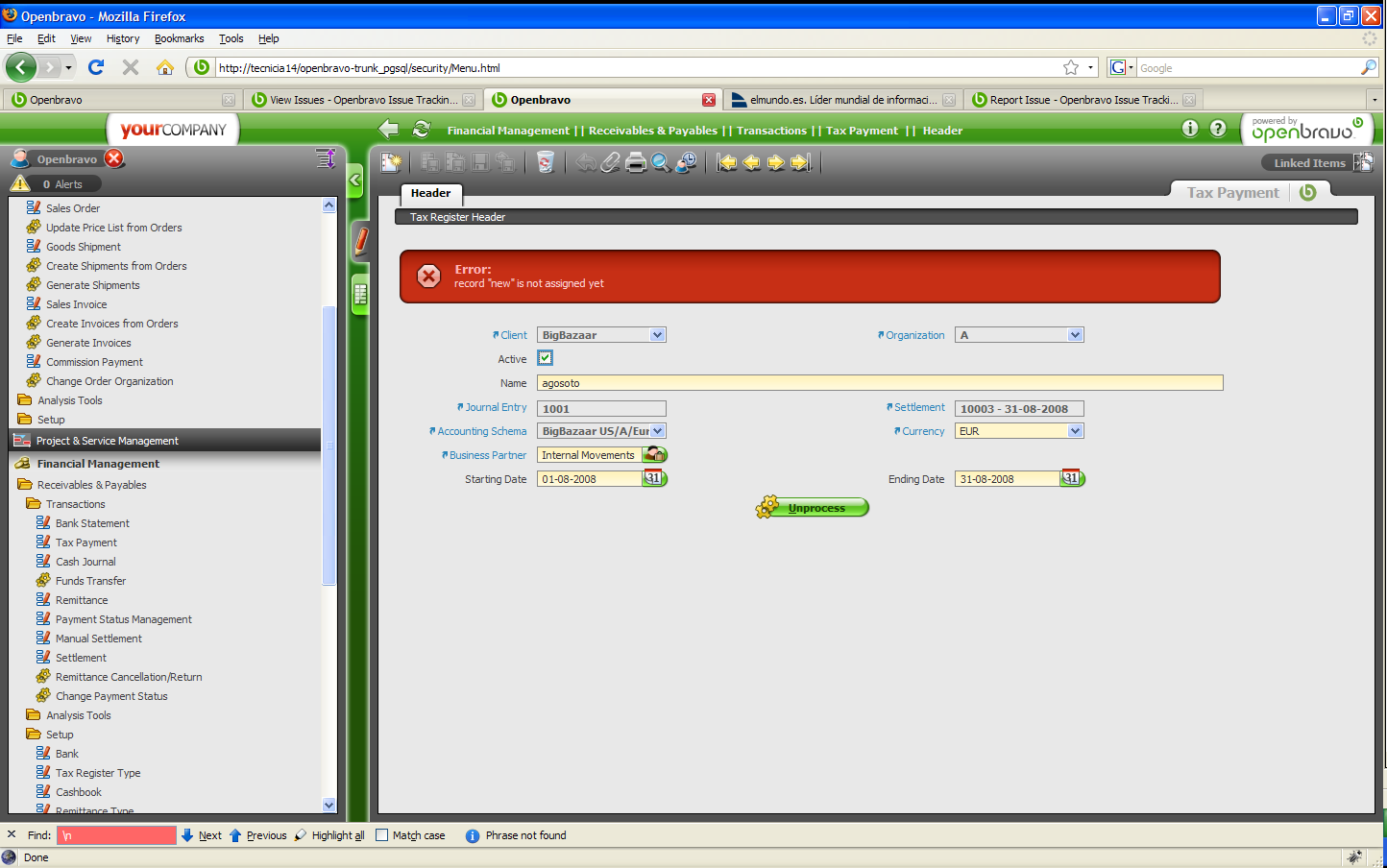Open the Firefox File menu
Image resolution: width=1387 pixels, height=868 pixels.
tap(14, 38)
